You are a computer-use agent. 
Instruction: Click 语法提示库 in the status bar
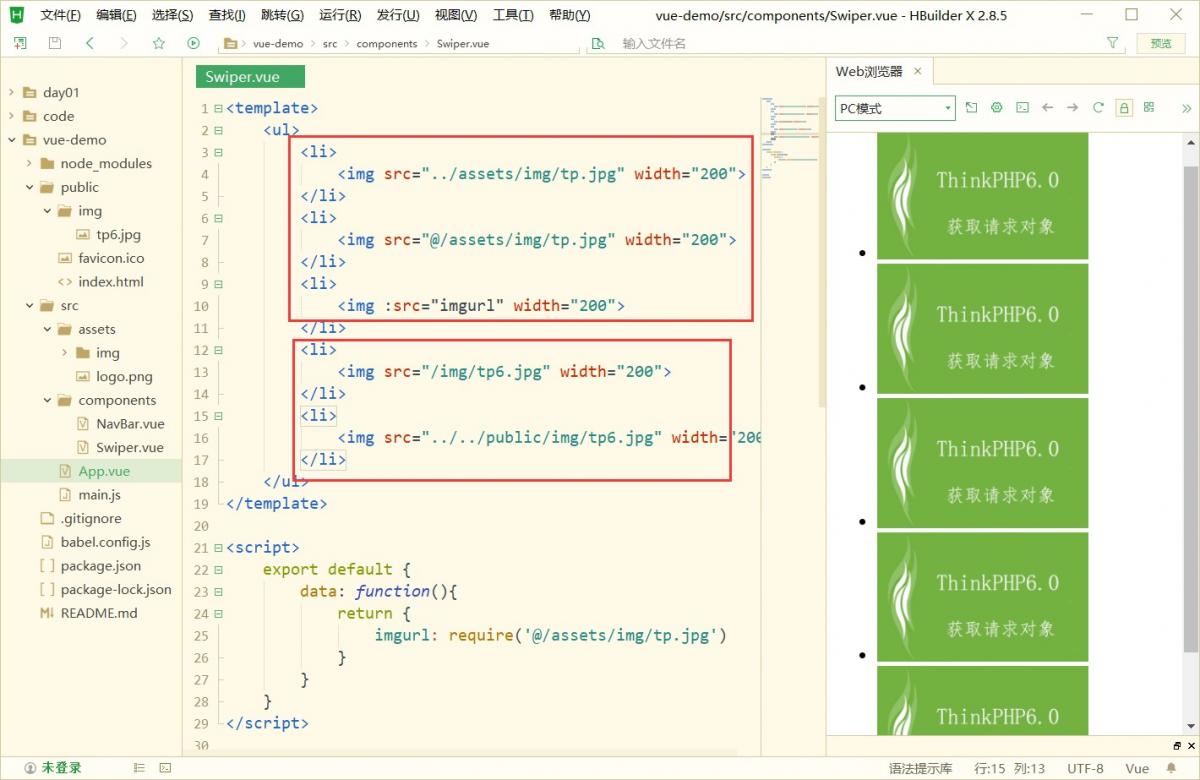[920, 768]
